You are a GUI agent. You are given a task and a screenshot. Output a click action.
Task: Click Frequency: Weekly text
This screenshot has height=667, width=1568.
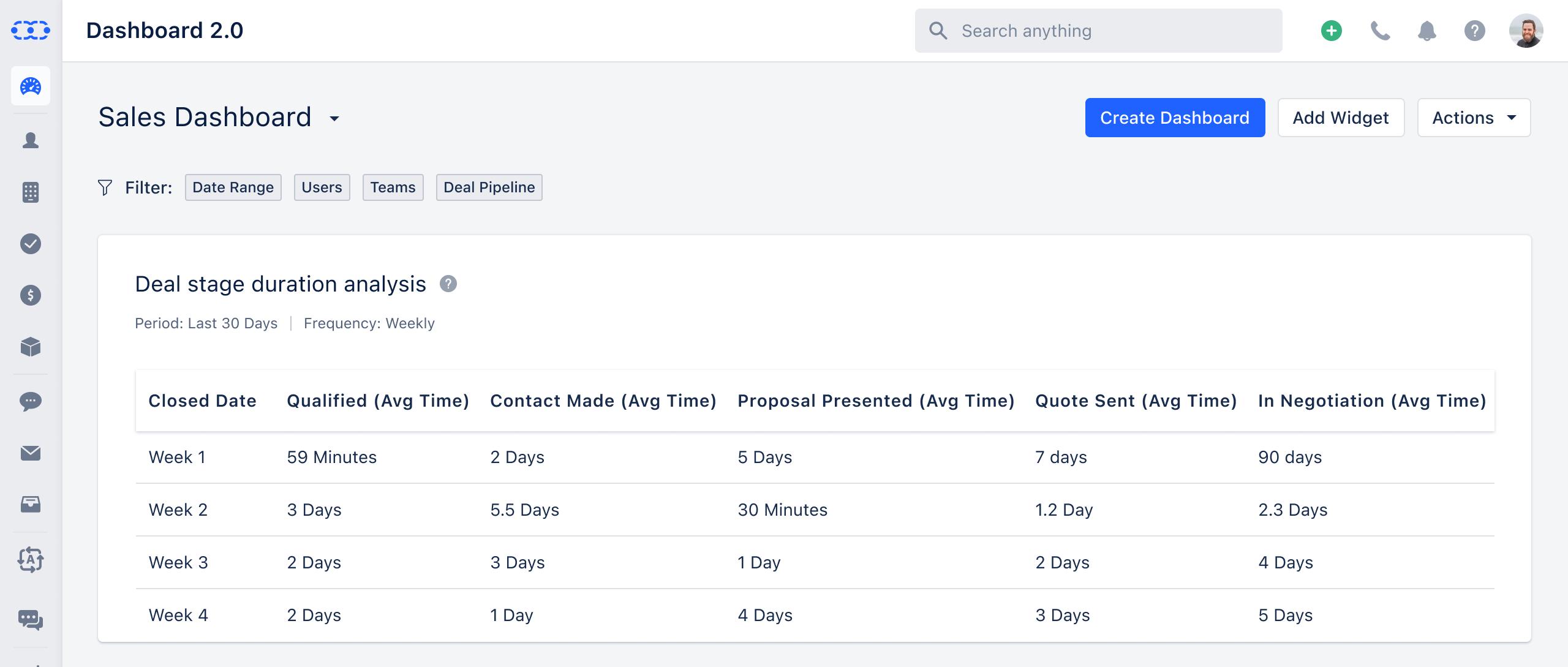pyautogui.click(x=369, y=323)
